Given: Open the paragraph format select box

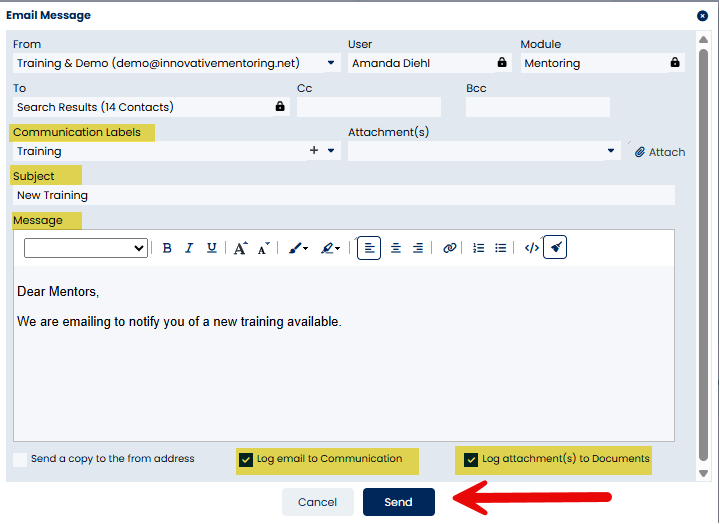Looking at the screenshot, I should tap(86, 248).
